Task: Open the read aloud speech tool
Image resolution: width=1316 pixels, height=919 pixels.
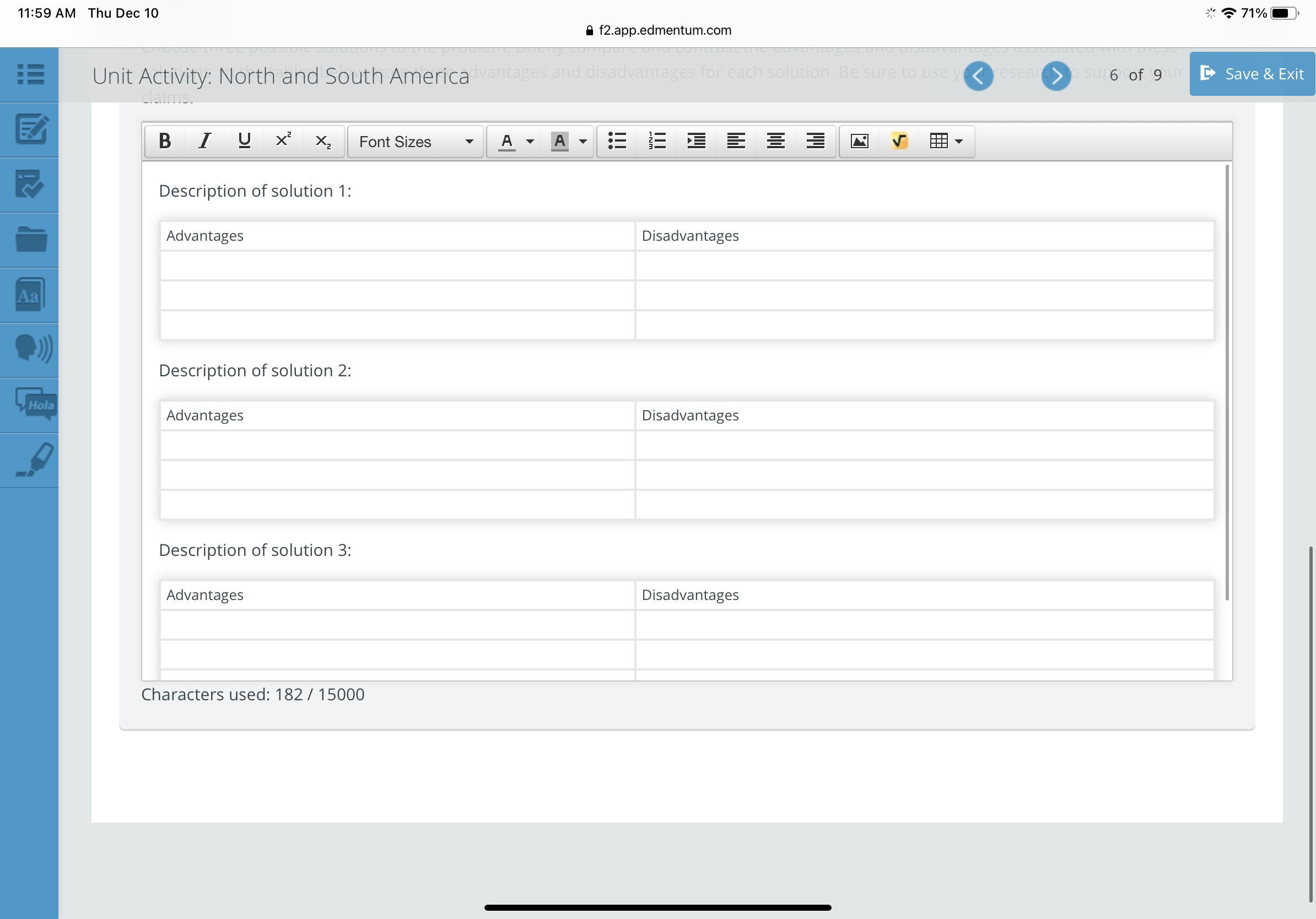Action: (x=33, y=348)
